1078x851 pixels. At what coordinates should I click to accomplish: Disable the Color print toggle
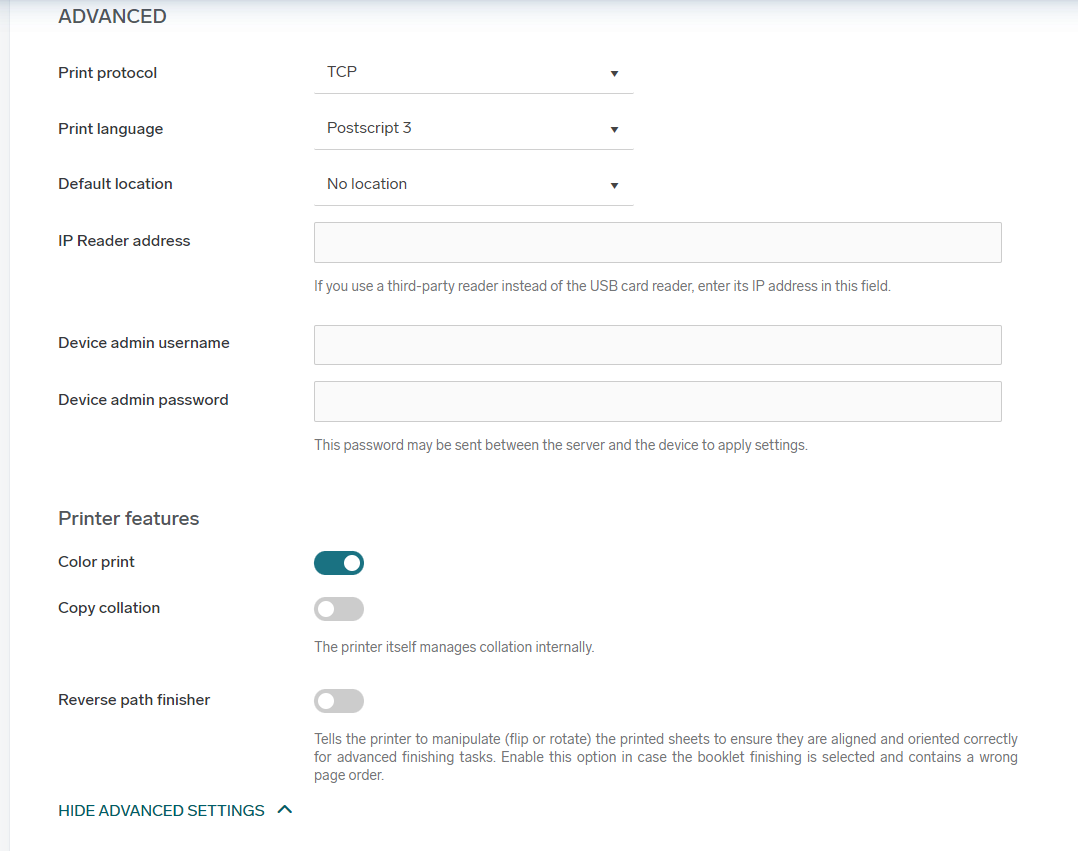pos(339,563)
